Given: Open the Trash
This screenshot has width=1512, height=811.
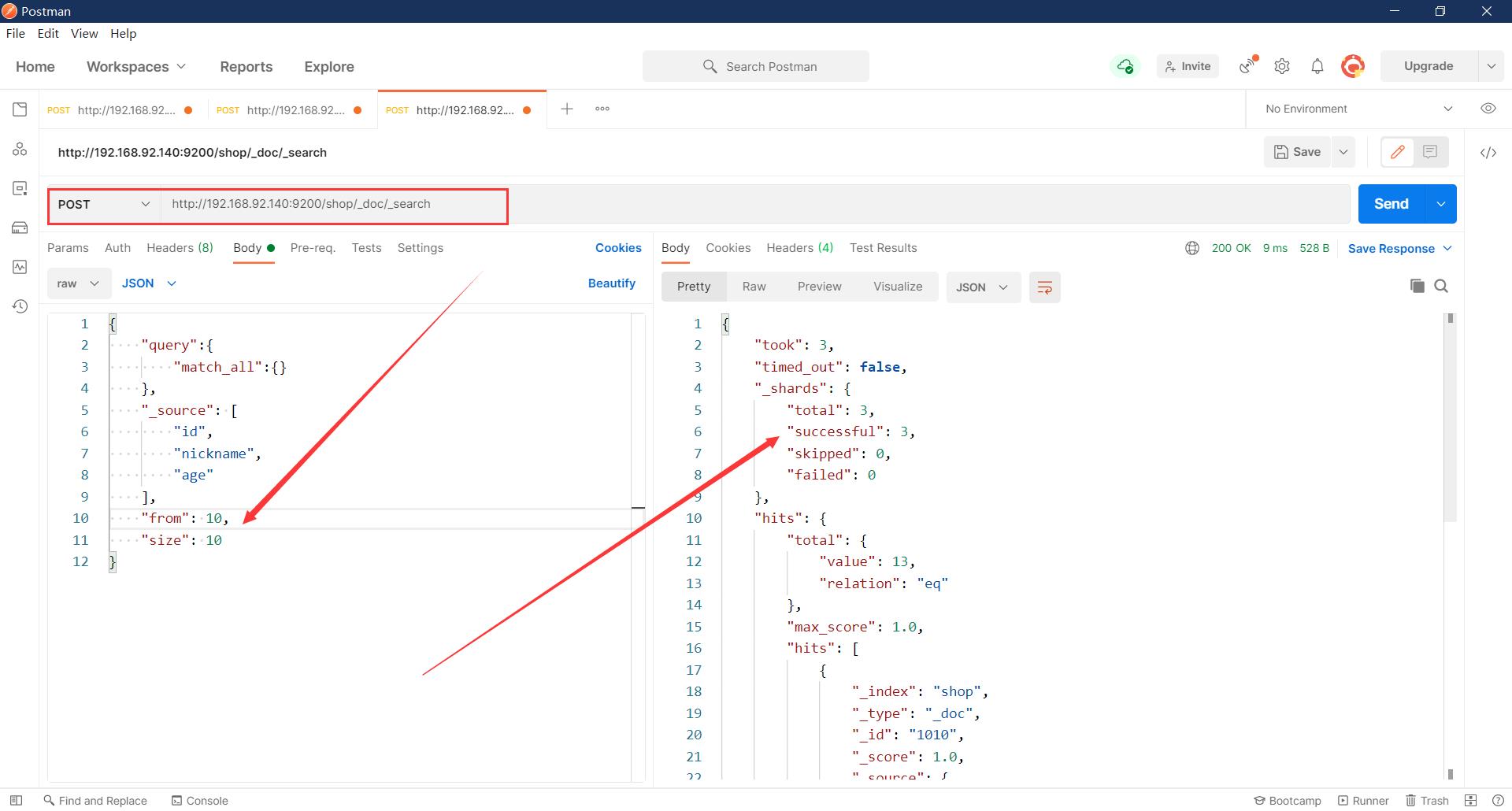Looking at the screenshot, I should click(1428, 801).
